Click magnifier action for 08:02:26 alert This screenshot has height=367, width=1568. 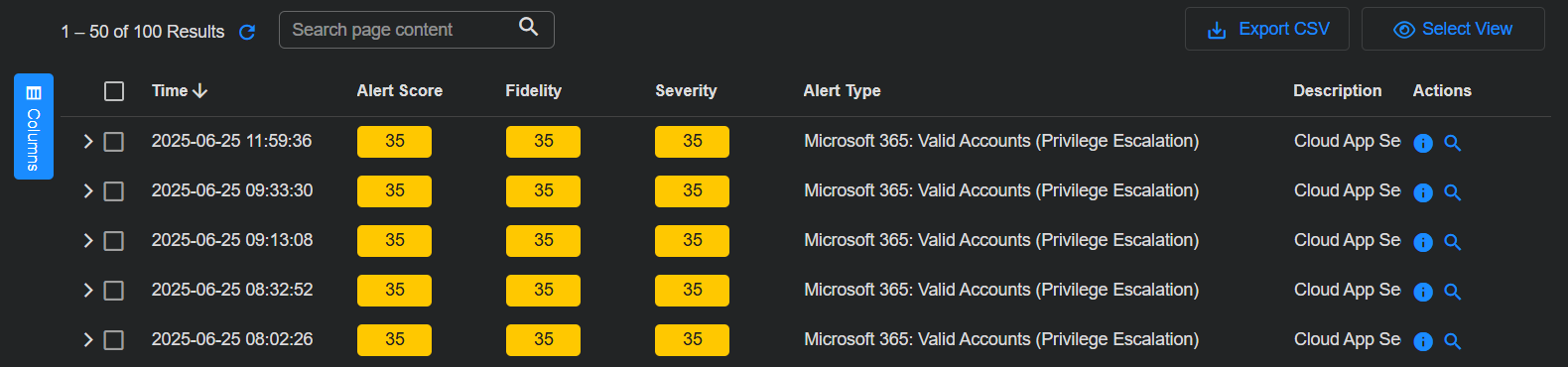[x=1453, y=341]
